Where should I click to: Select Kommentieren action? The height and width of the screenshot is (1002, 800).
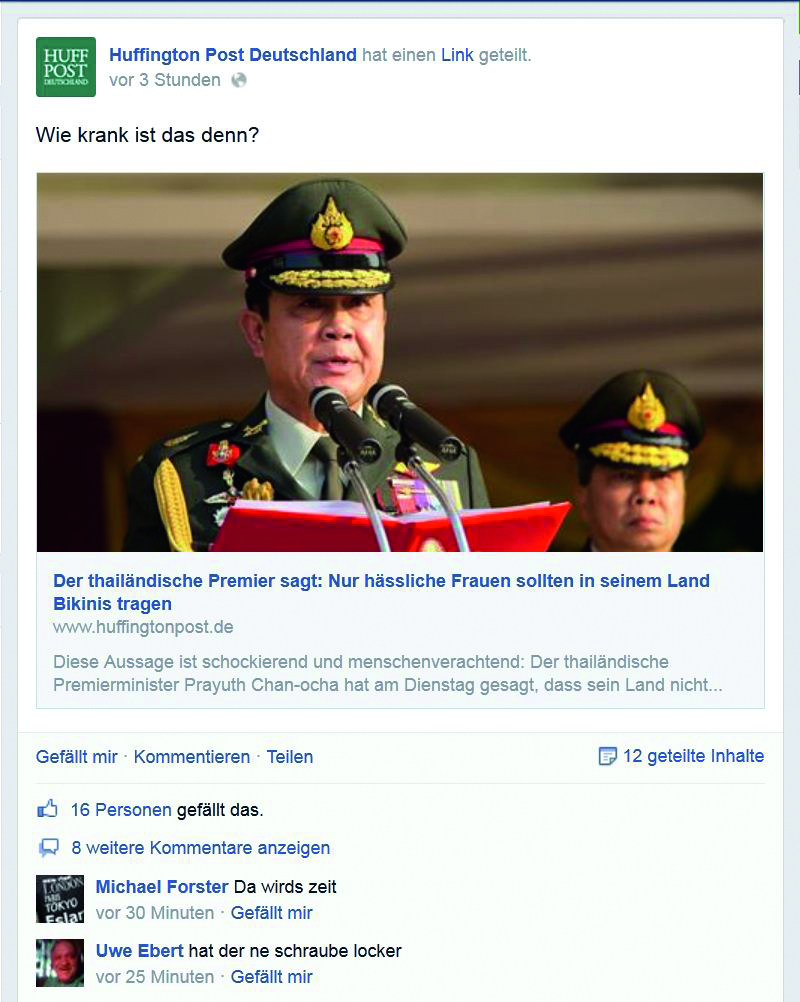(x=192, y=757)
